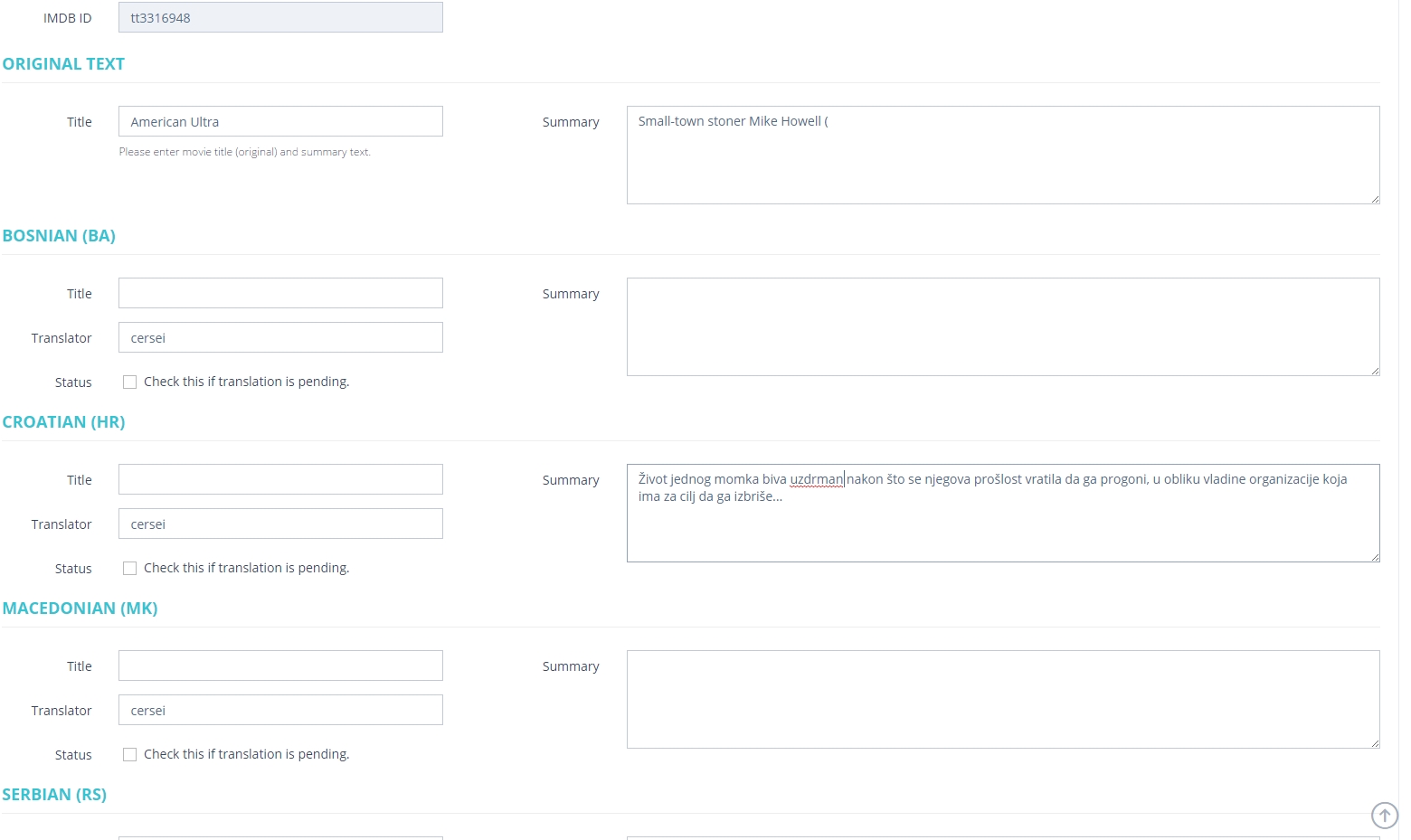Screen dimensions: 1411x840
Task: Click the Bosnian summary resize handle
Action: (x=1375, y=371)
